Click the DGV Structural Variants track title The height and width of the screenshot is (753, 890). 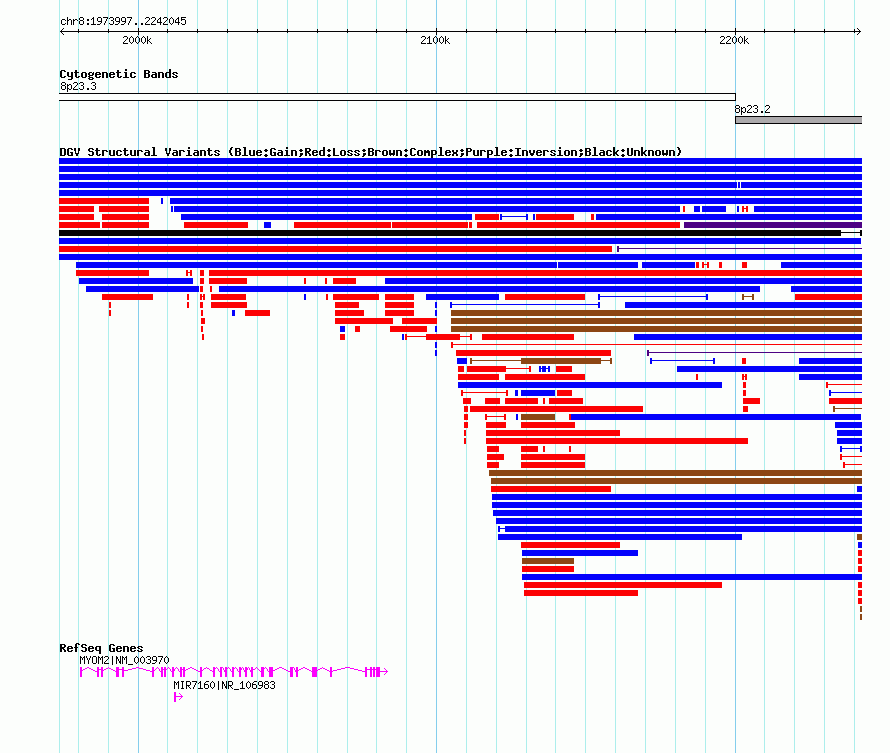coord(371,152)
